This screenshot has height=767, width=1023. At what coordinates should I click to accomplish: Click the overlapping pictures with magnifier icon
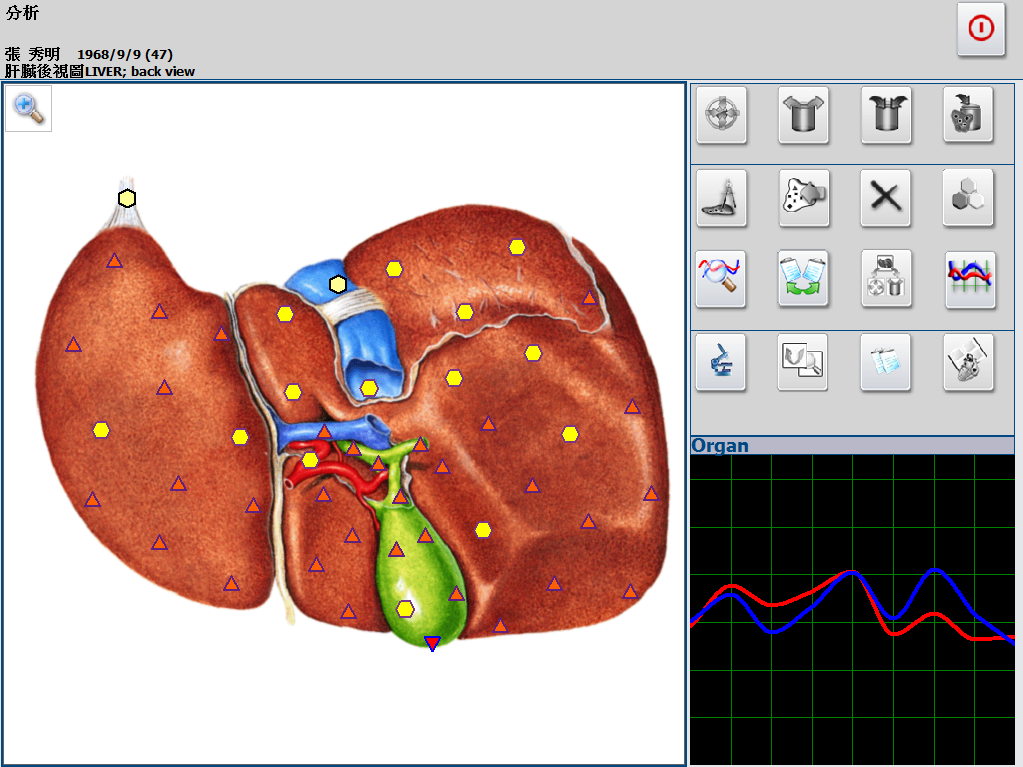[803, 362]
